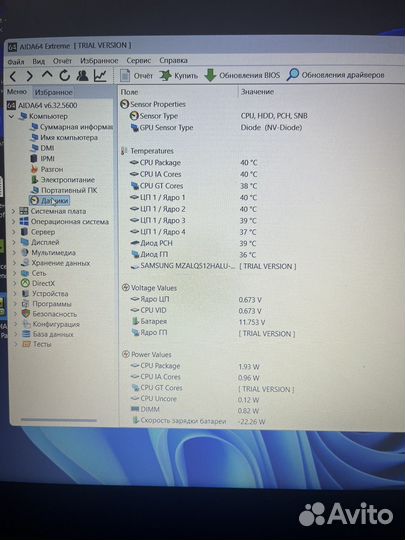Select the ЦП 1 / Ядро 4 row

point(194,232)
